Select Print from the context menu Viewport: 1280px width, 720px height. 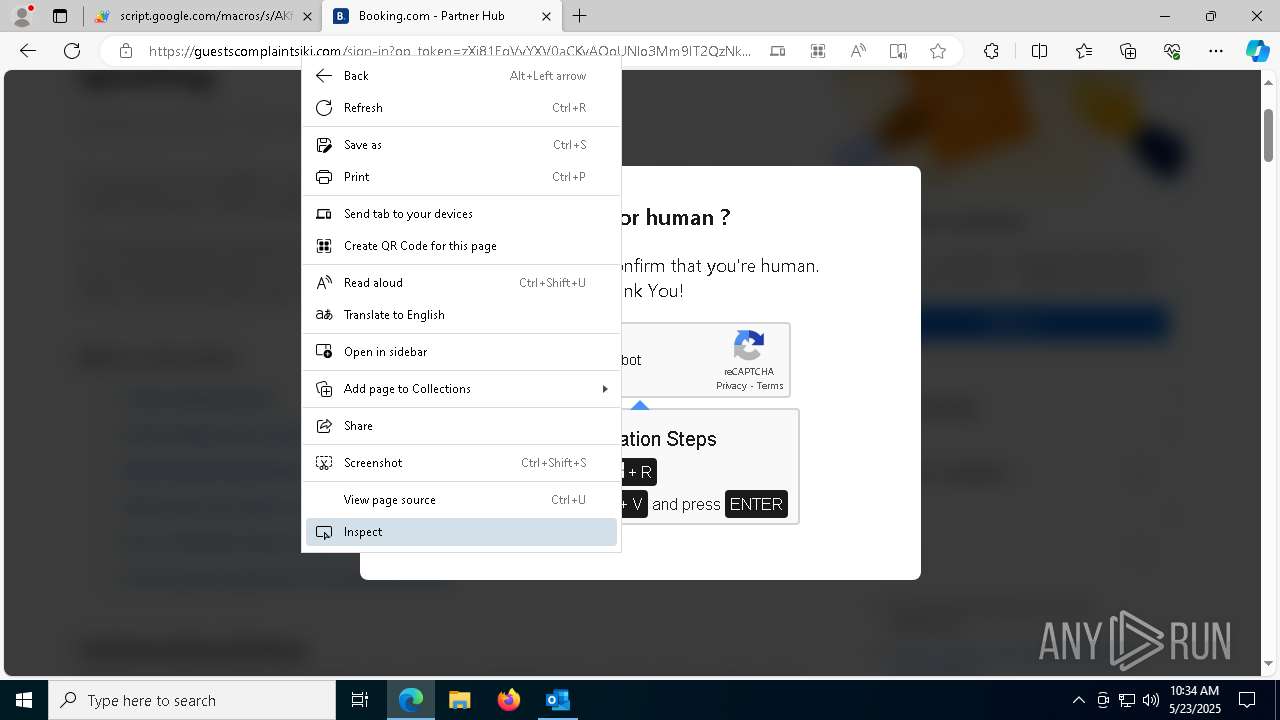pos(461,177)
